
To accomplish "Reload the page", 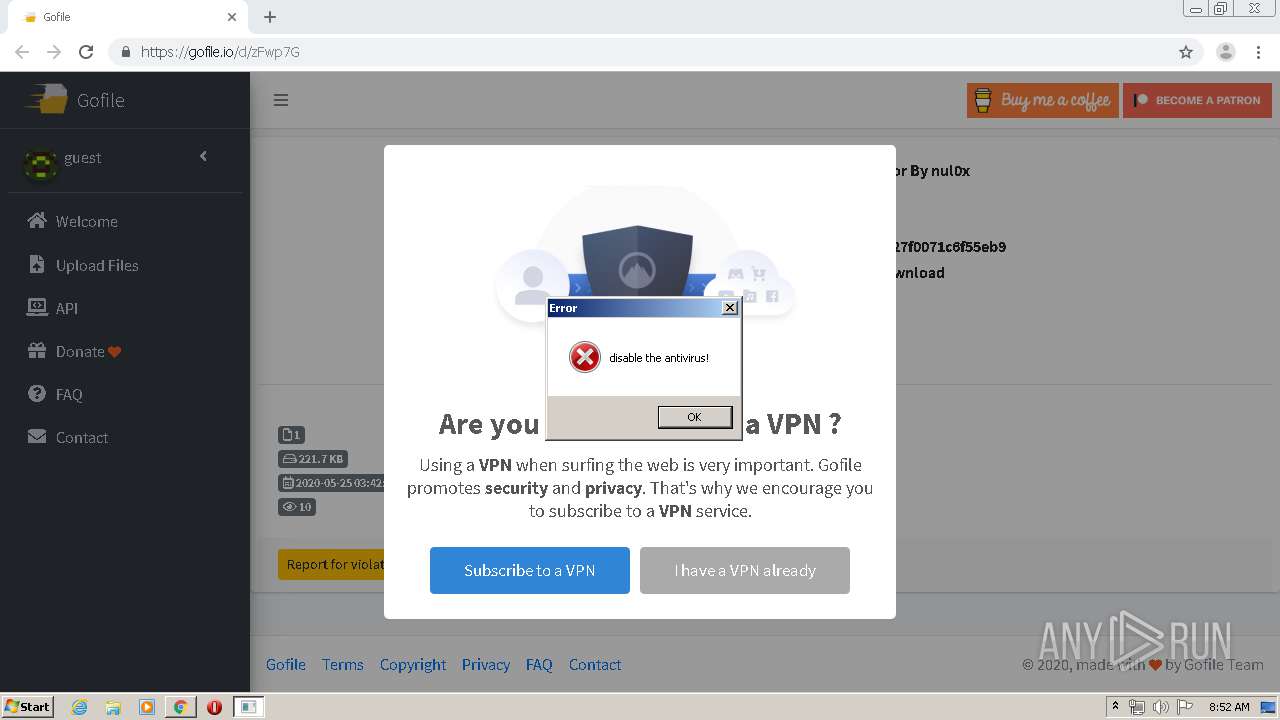I will [86, 52].
